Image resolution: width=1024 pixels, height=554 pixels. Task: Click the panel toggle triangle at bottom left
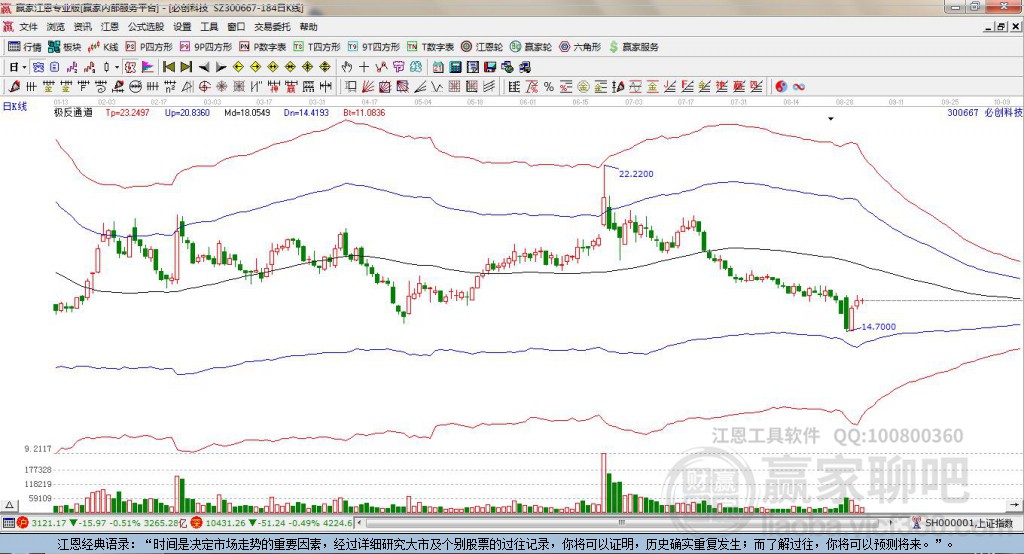coord(9,505)
